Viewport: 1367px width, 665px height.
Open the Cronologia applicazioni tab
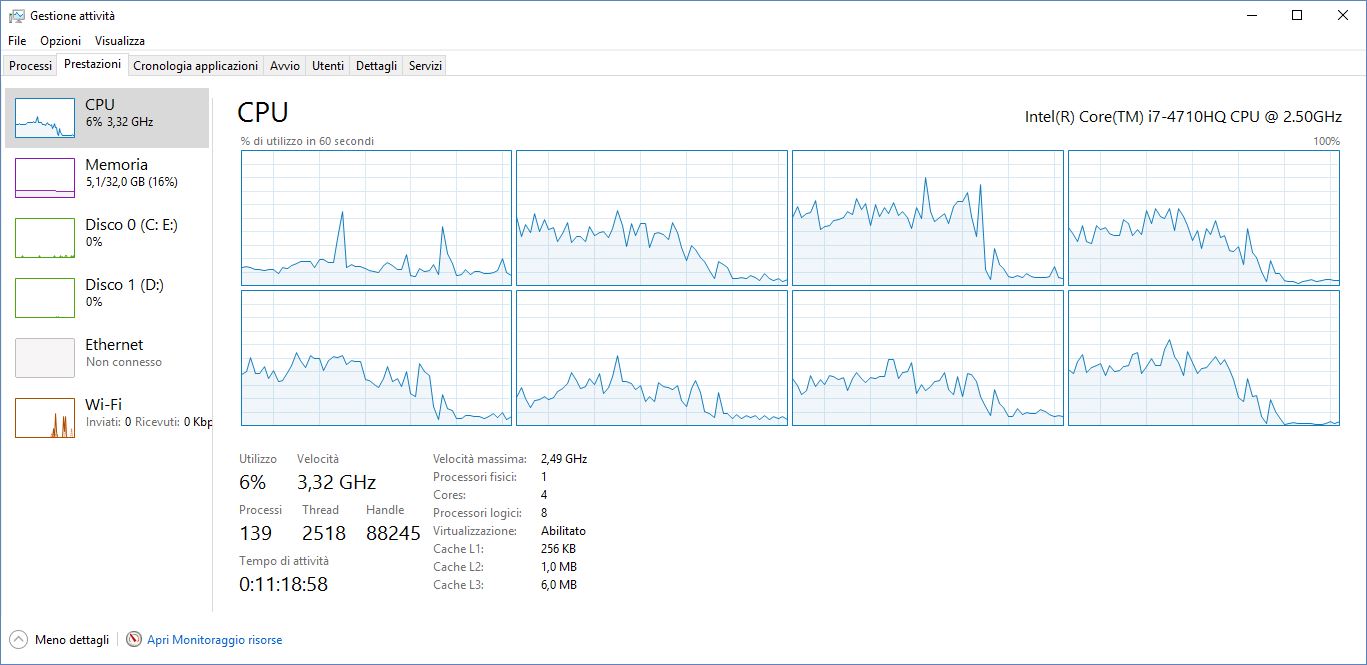pos(195,66)
